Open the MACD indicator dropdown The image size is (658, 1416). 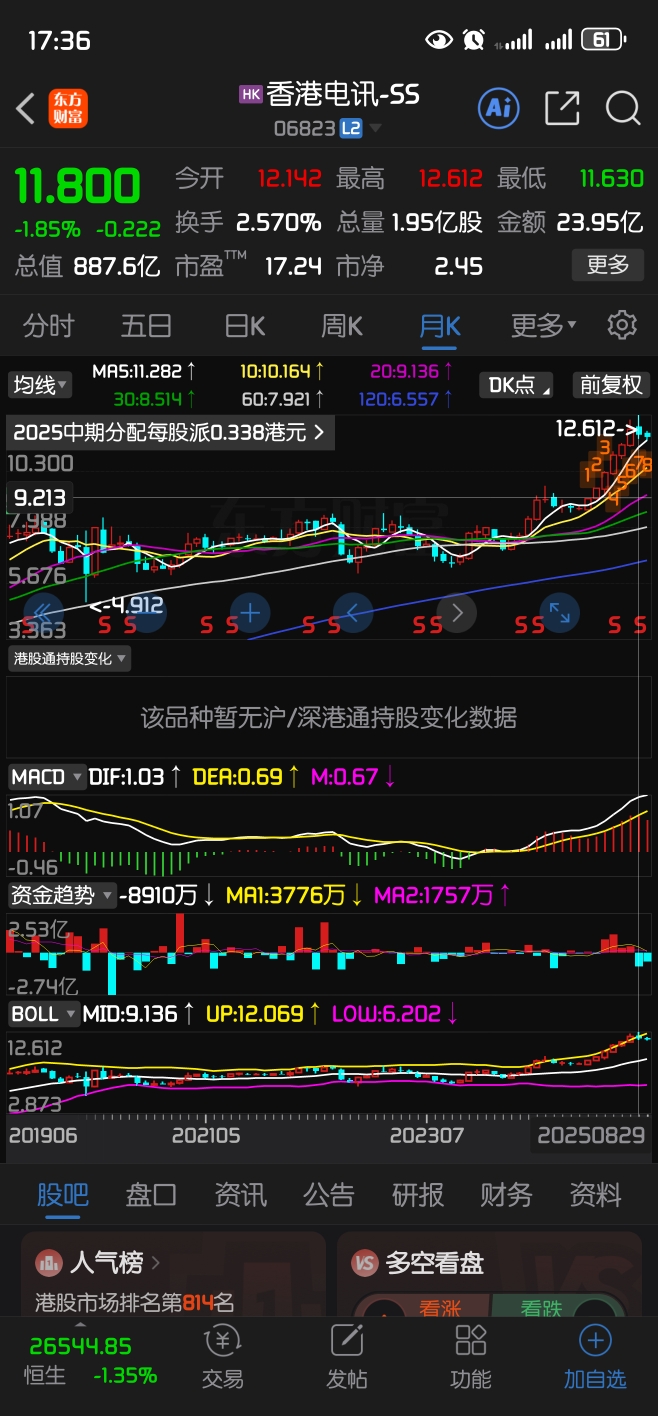pos(46,777)
